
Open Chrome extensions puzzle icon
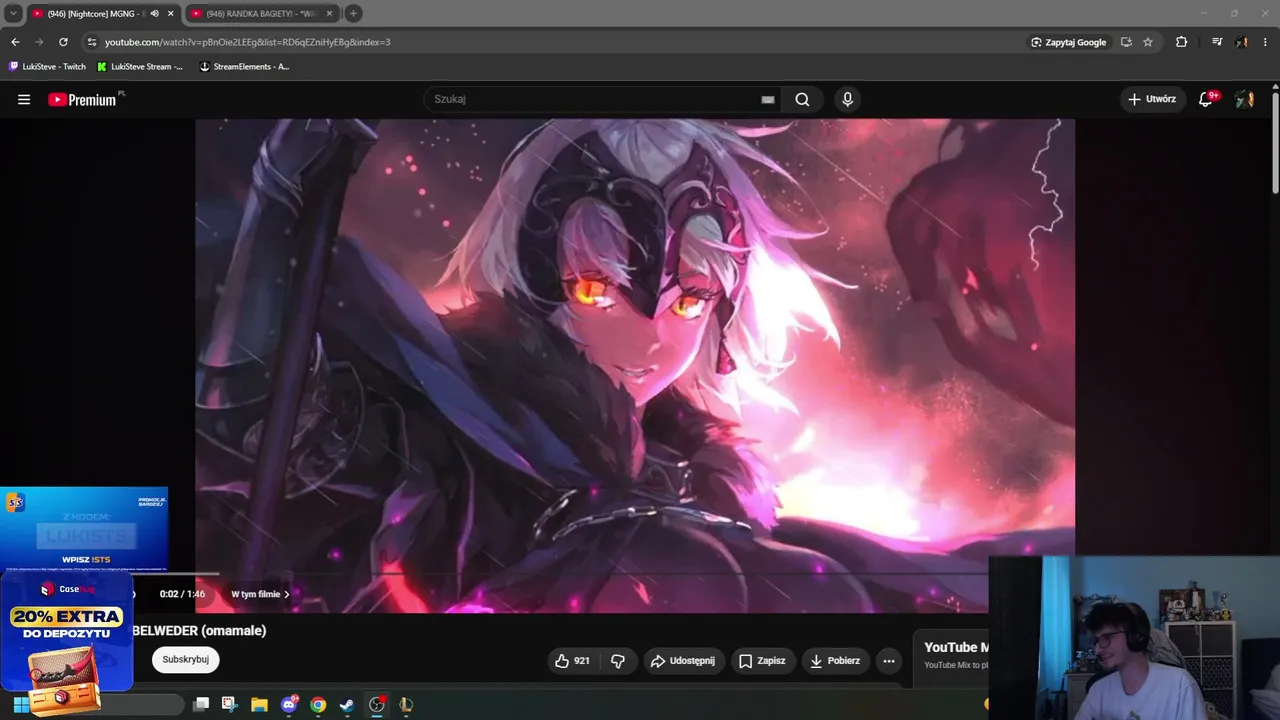pos(1181,42)
